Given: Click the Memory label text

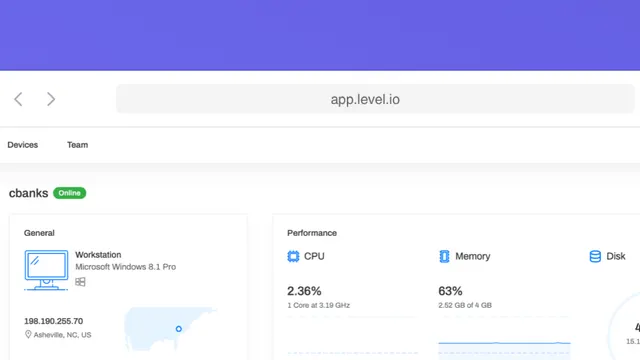Looking at the screenshot, I should click(x=473, y=256).
